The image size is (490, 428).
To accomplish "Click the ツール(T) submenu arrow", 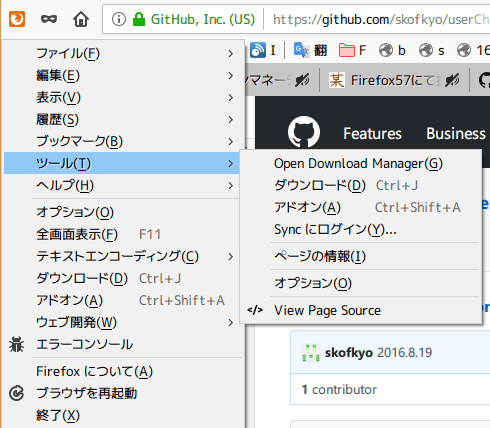I will click(x=231, y=163).
